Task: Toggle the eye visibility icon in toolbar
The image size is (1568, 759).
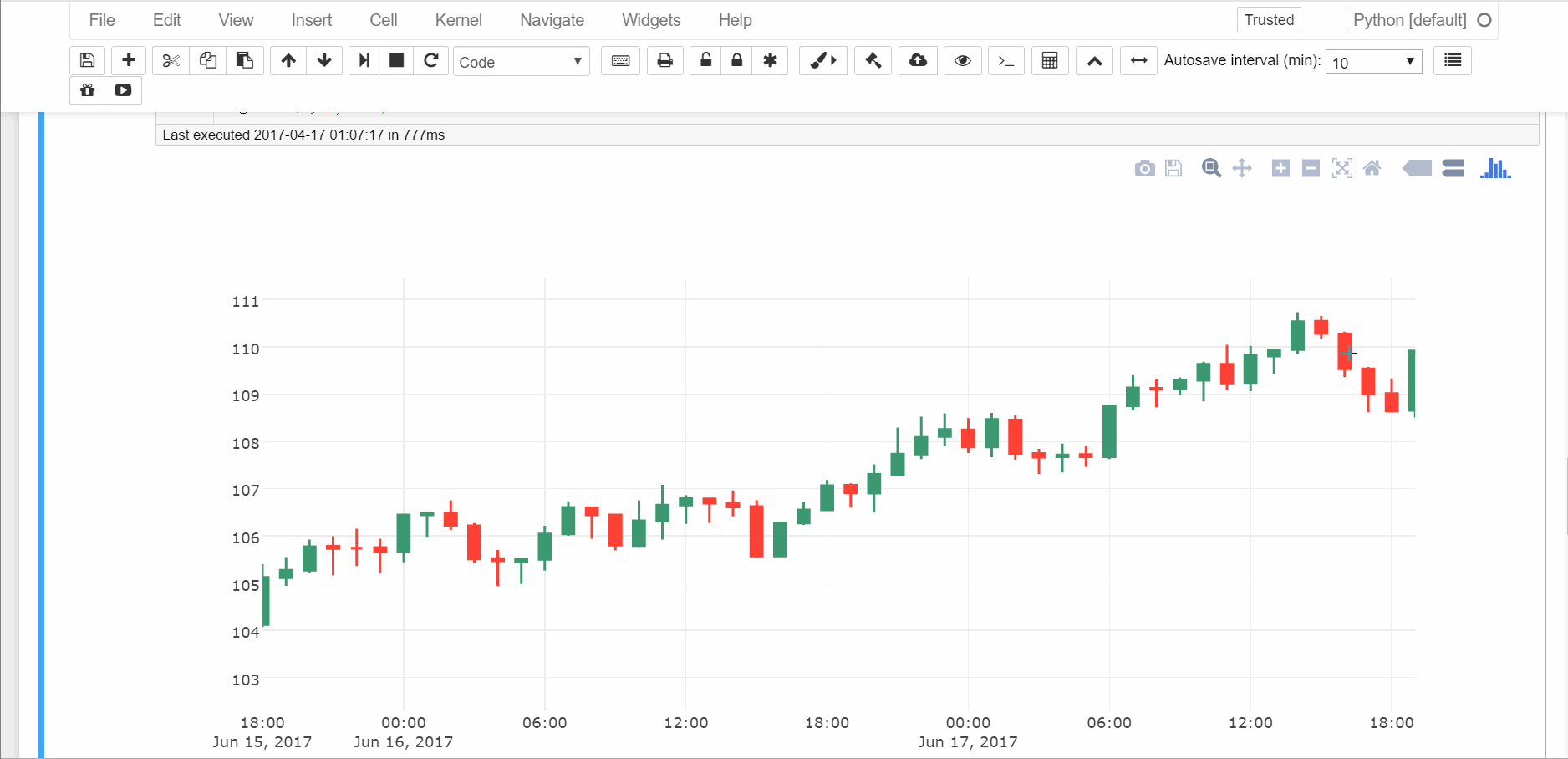Action: pos(962,60)
